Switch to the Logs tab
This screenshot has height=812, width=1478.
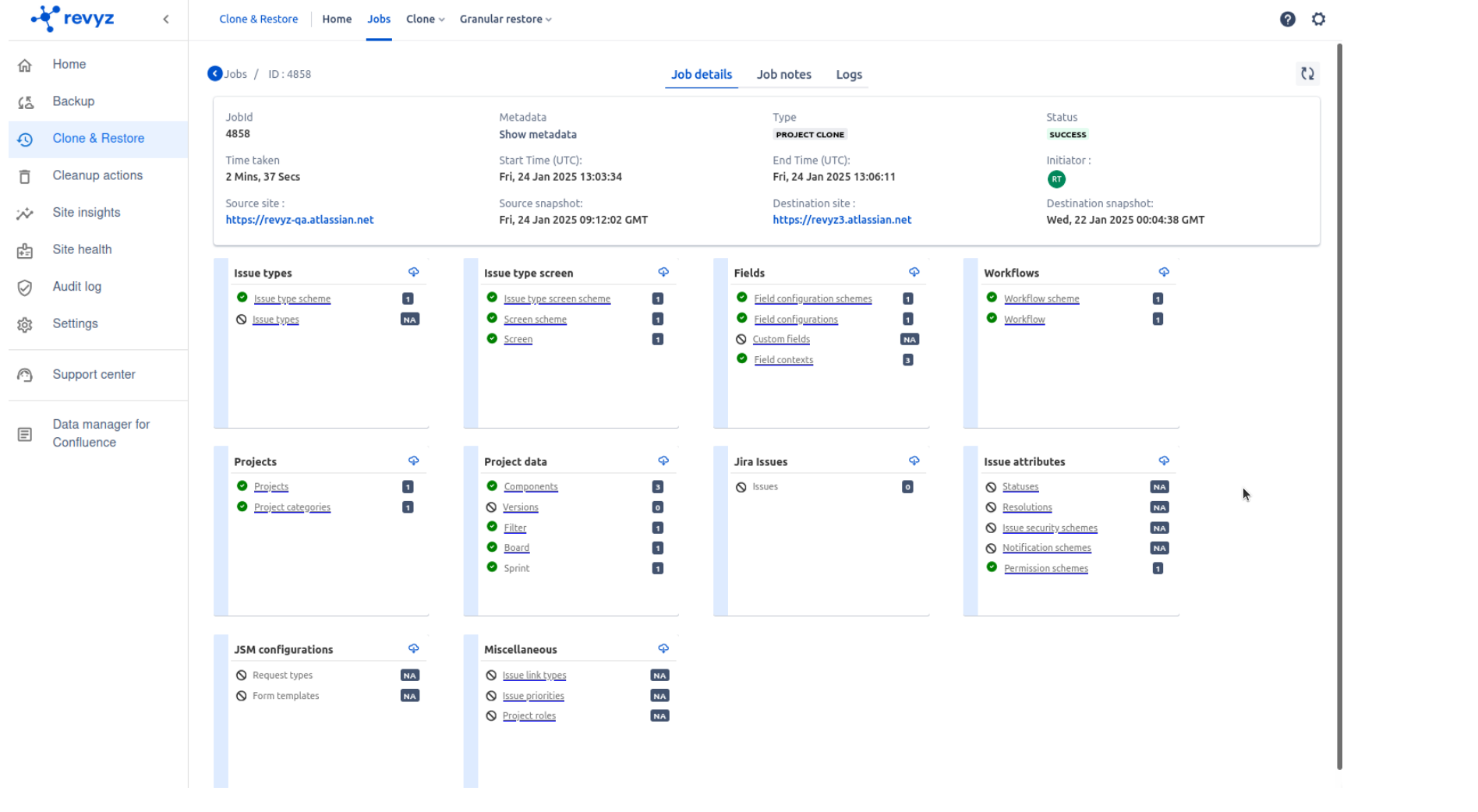[x=848, y=75]
